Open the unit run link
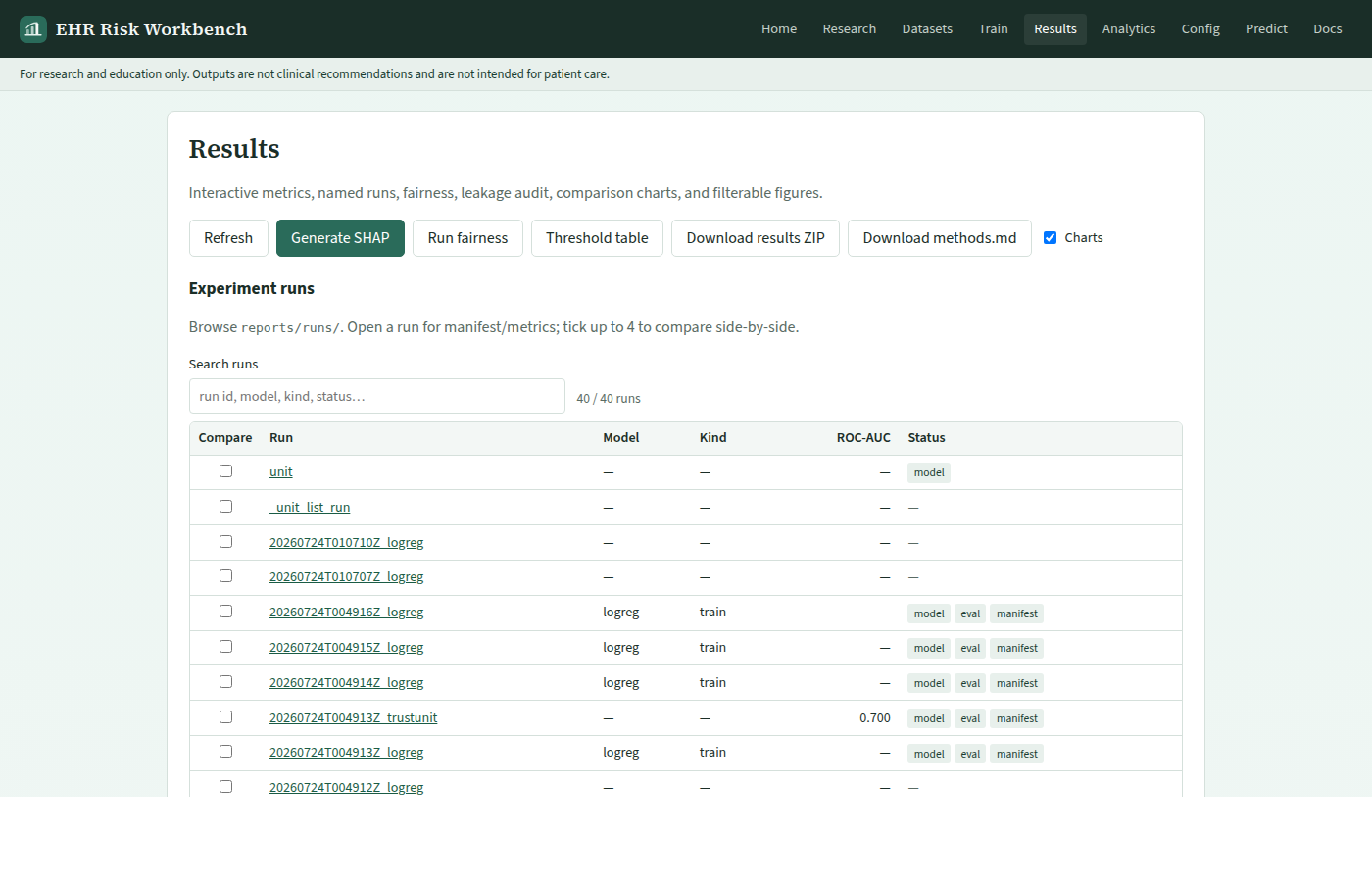This screenshot has height=882, width=1372. click(281, 472)
